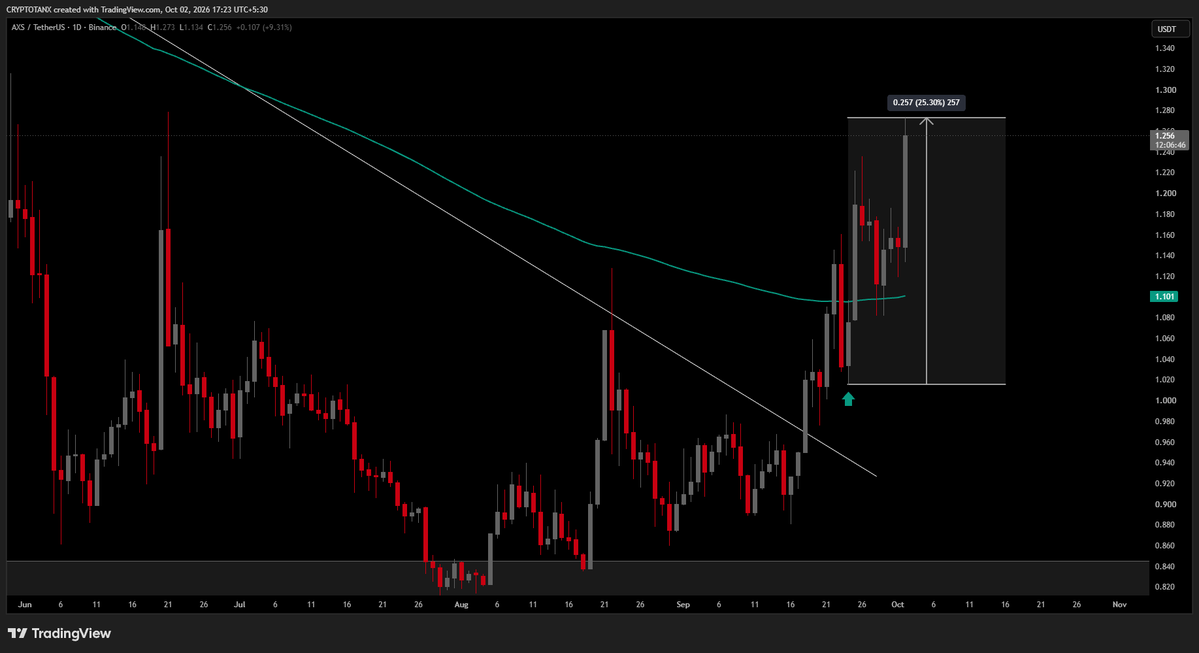This screenshot has height=653, width=1199.
Task: Click the Oct label on time axis
Action: click(x=898, y=604)
